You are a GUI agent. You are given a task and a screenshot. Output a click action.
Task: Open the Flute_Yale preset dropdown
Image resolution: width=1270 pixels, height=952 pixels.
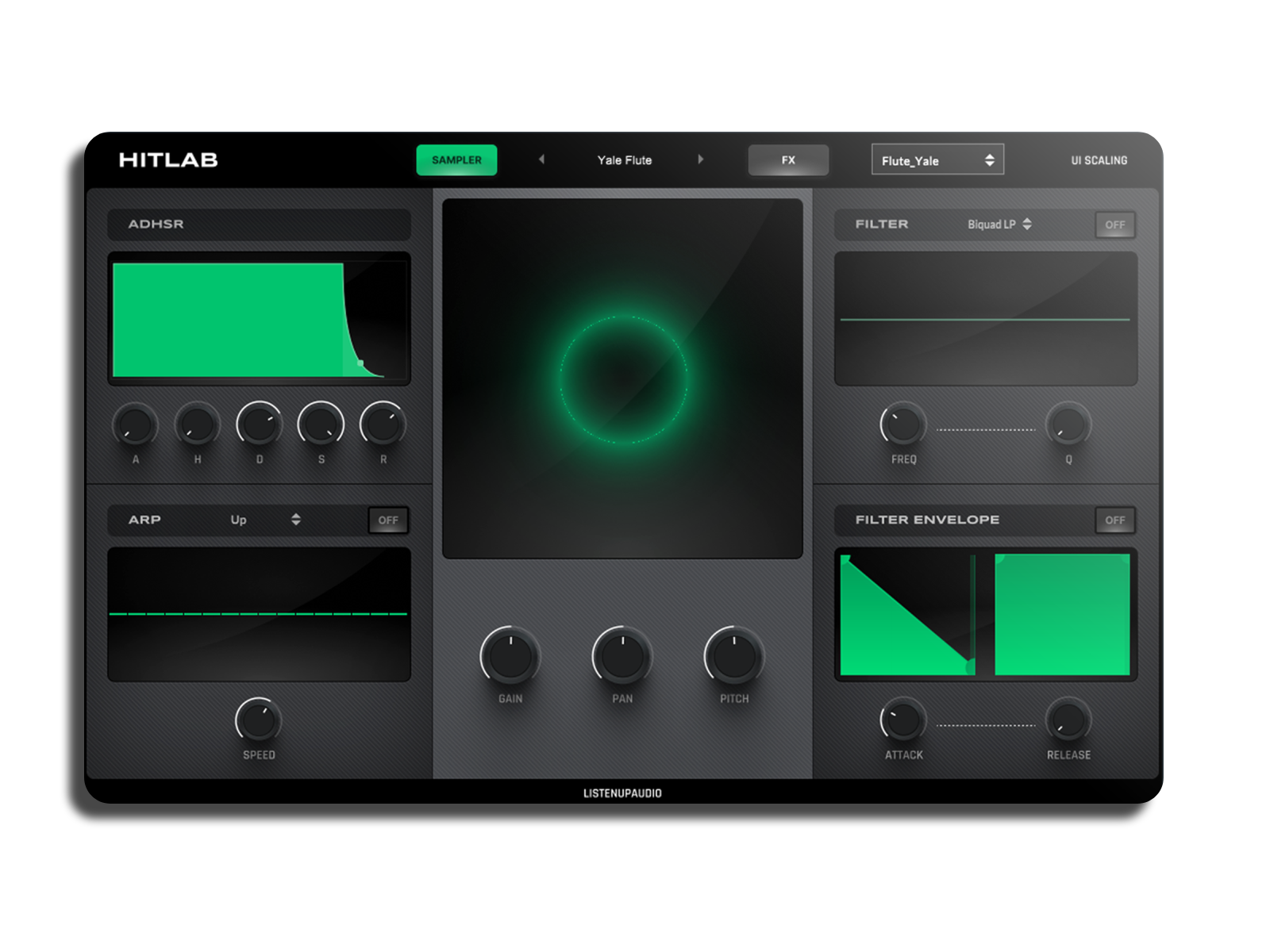pos(937,159)
